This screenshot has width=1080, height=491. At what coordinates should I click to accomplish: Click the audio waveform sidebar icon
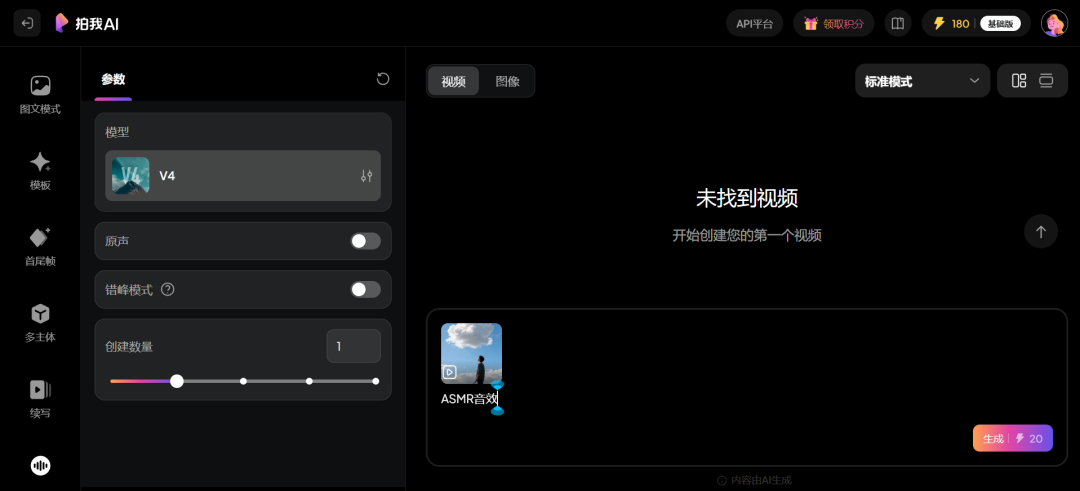tap(41, 466)
